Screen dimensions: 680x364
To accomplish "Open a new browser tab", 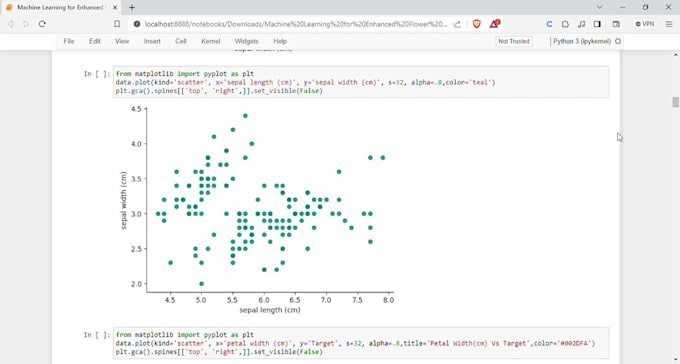I will pos(132,7).
